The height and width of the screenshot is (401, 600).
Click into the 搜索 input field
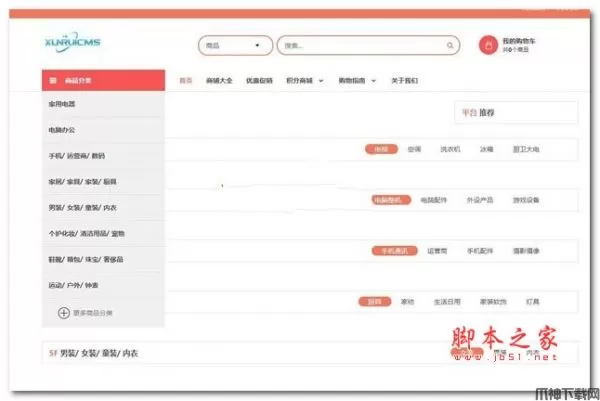[x=368, y=46]
